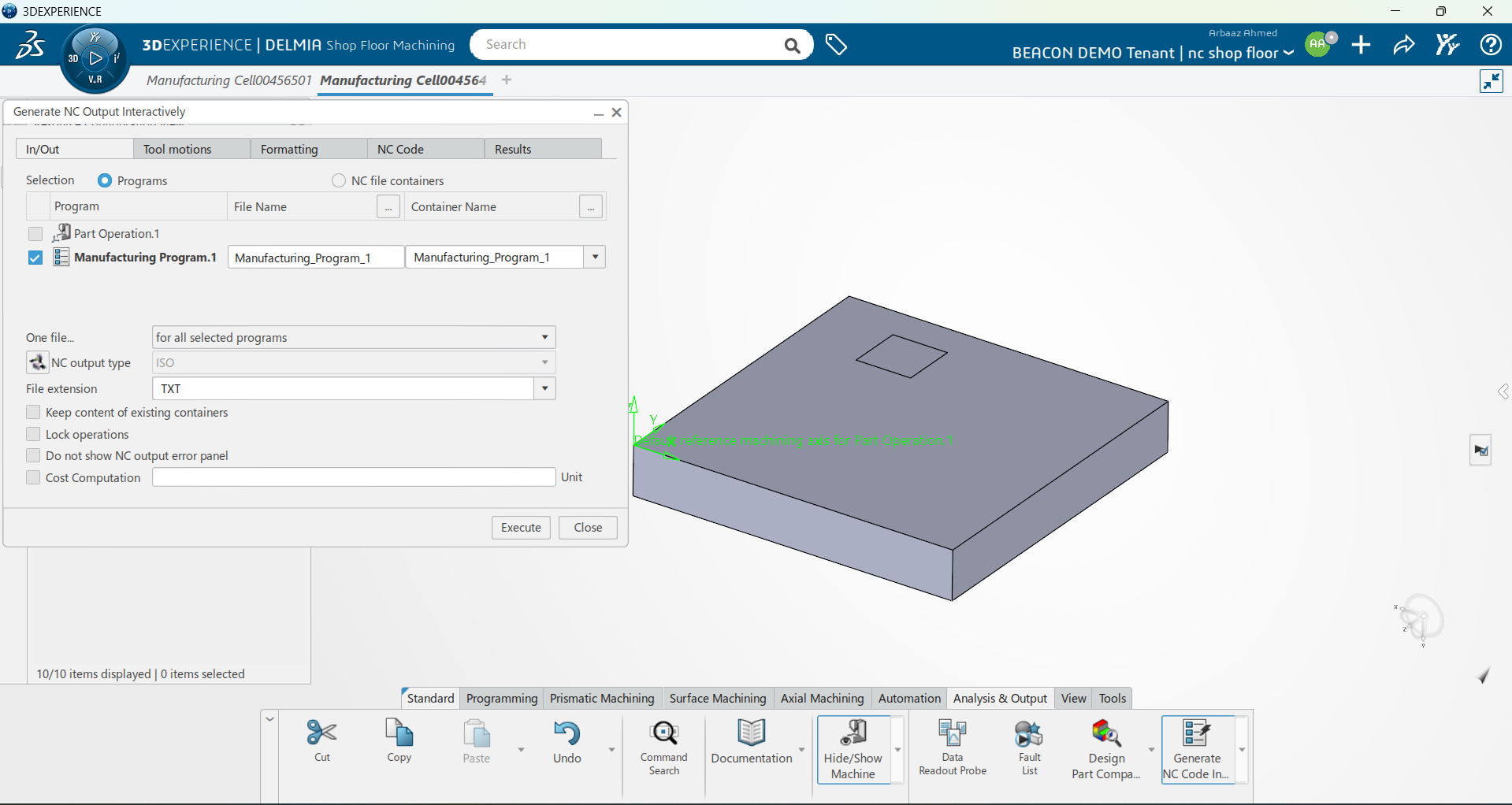
Task: Switch to Results tab
Action: (543, 149)
